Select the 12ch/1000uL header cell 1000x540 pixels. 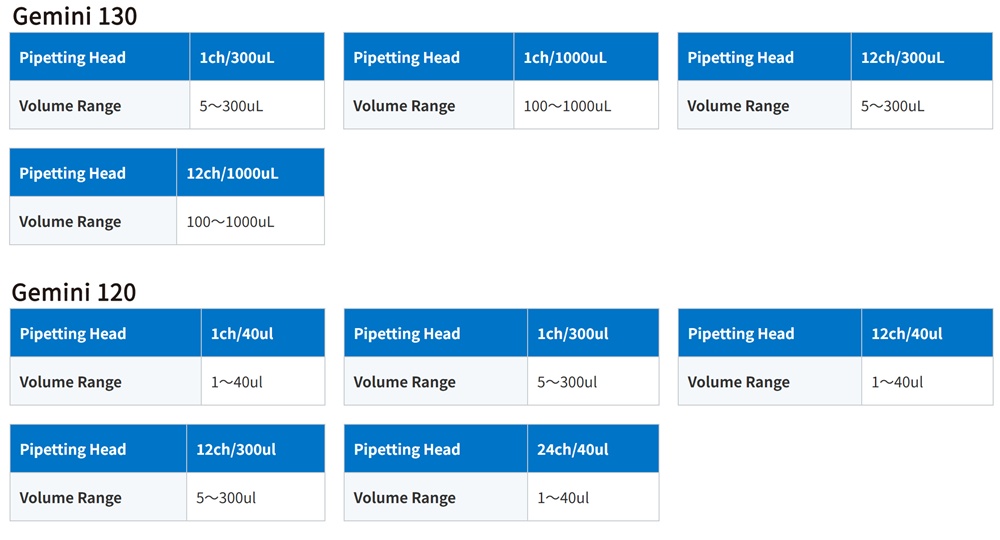[251, 173]
